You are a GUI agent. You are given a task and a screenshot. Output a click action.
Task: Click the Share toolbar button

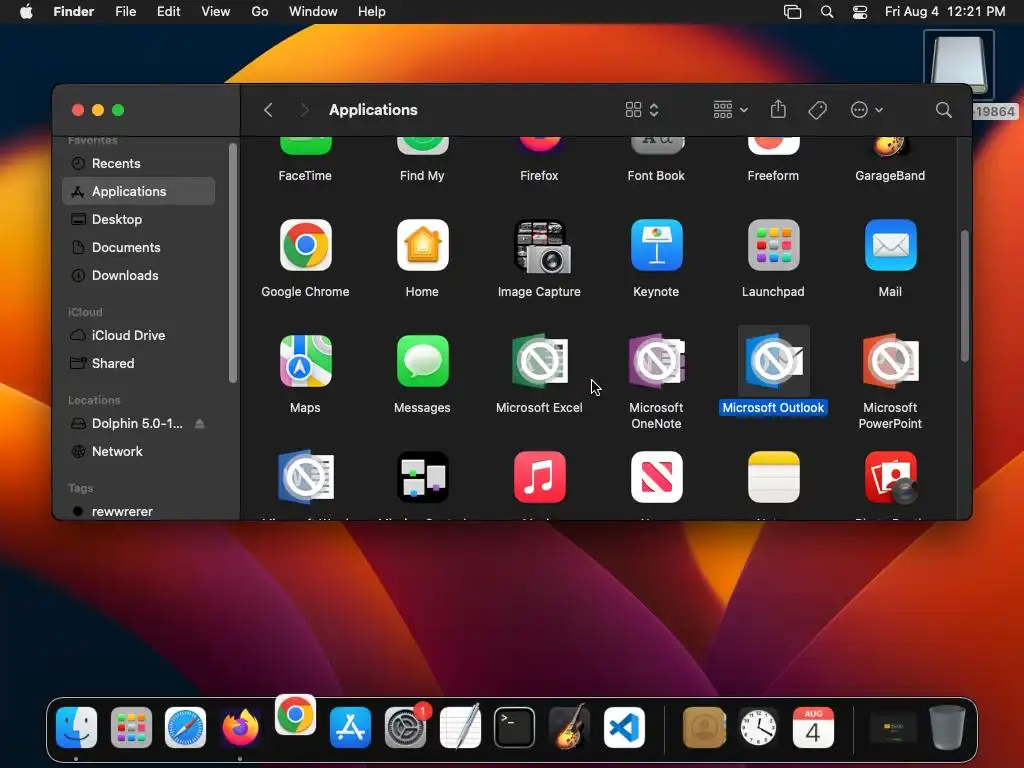778,109
